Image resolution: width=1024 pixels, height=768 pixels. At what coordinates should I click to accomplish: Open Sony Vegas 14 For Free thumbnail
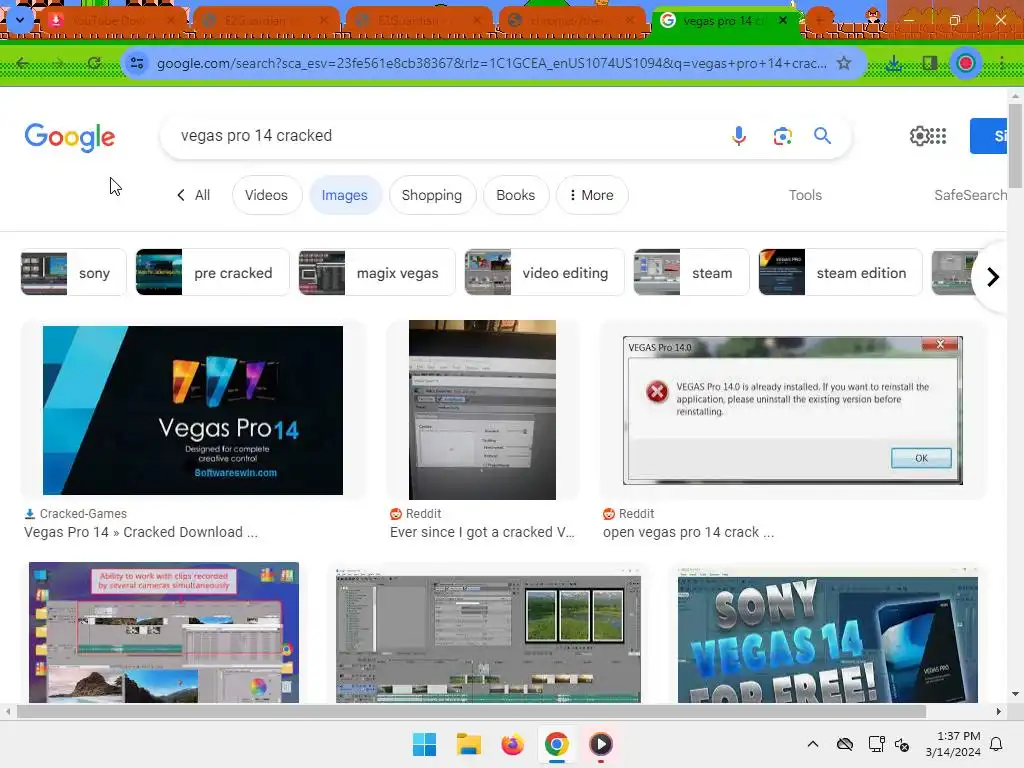(x=827, y=635)
